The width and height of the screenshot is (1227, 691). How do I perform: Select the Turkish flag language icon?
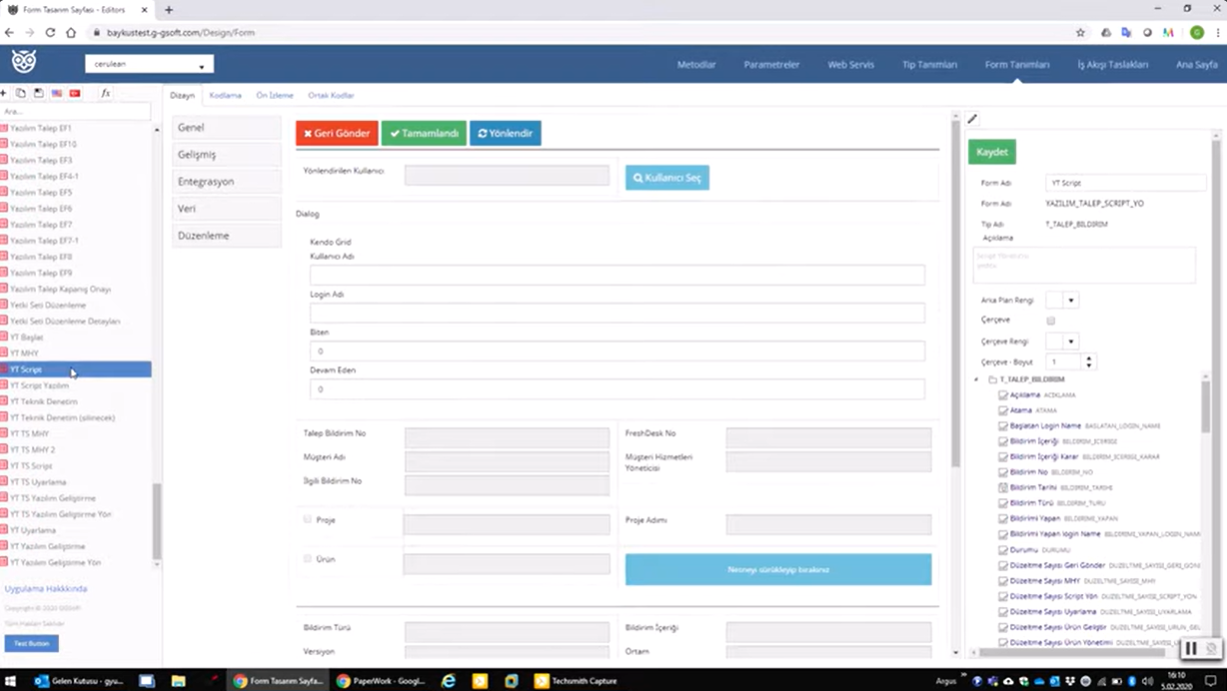[75, 93]
